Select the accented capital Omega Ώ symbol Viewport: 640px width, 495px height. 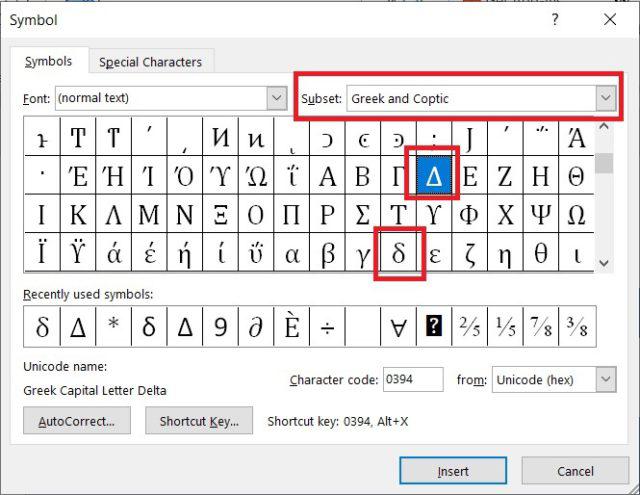[x=256, y=176]
